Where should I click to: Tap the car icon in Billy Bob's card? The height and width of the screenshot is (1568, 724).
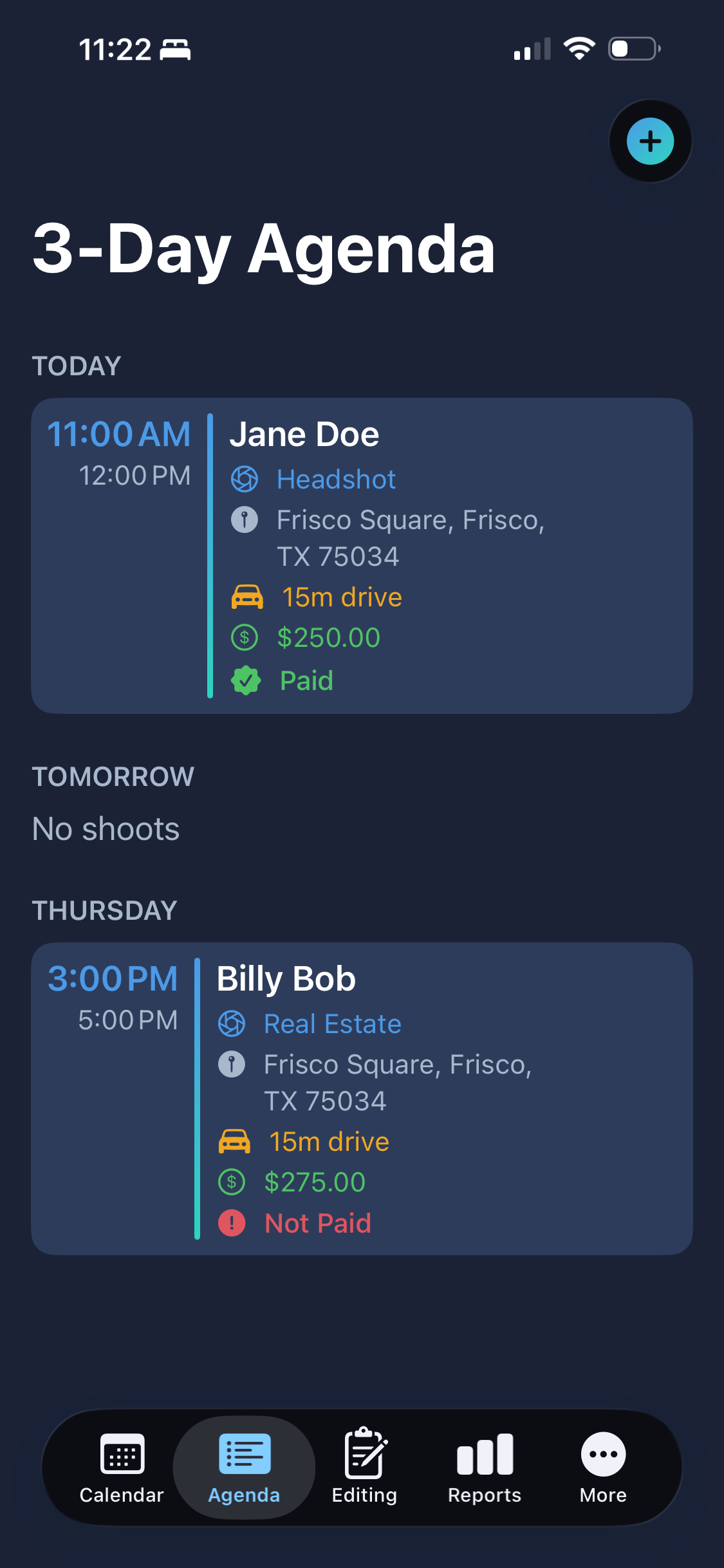click(234, 1142)
